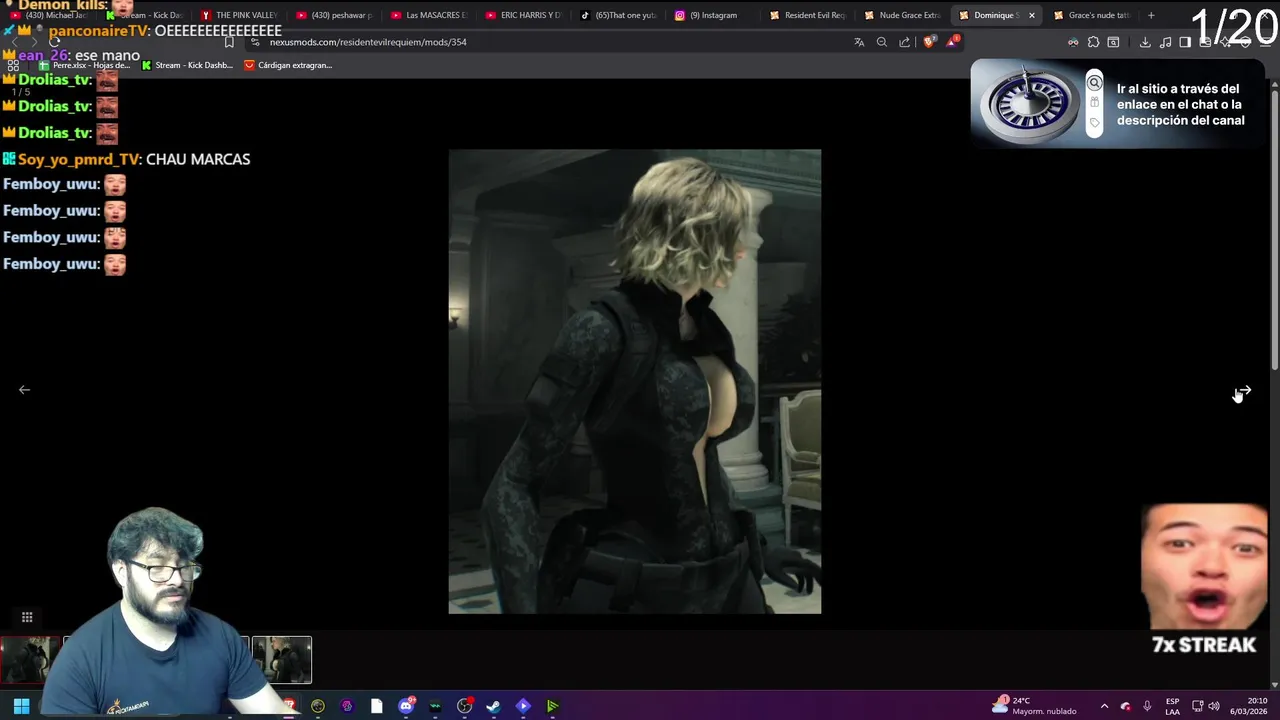Screen dimensions: 1280x720
Task: Open OBS Studio from the taskbar
Action: coord(464,706)
